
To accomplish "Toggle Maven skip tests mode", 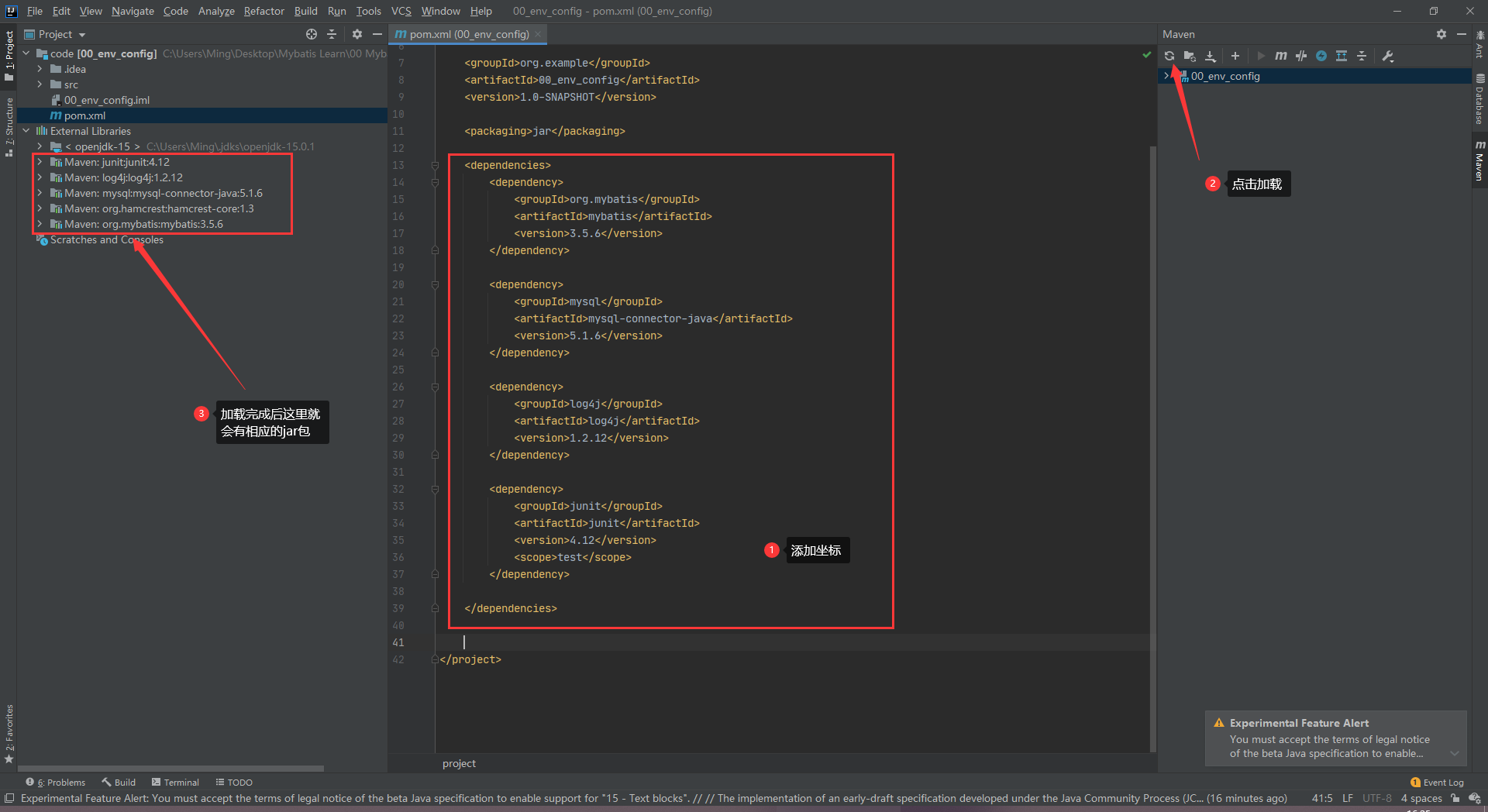I will click(1321, 56).
